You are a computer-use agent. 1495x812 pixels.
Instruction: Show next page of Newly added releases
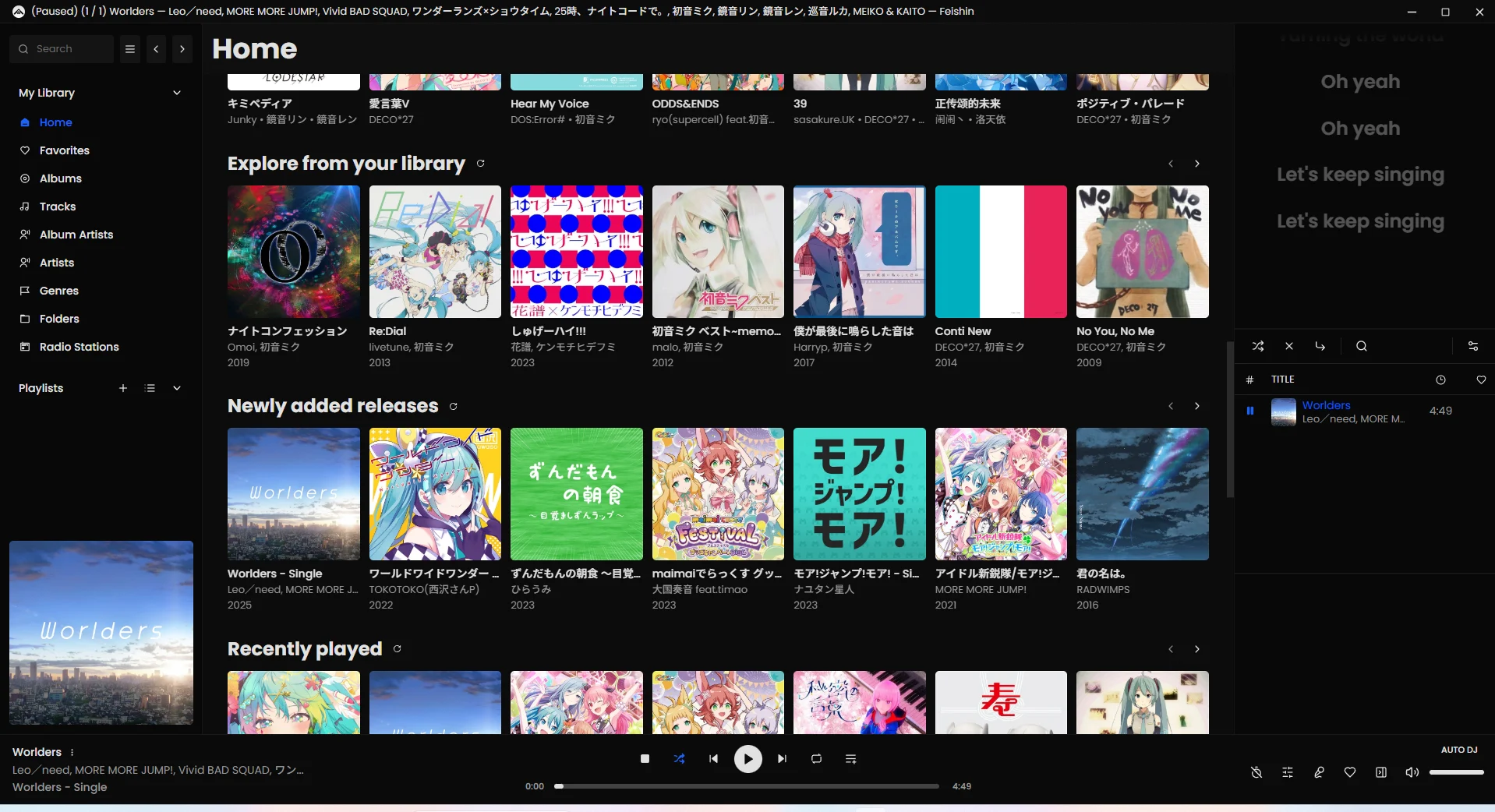(1197, 406)
